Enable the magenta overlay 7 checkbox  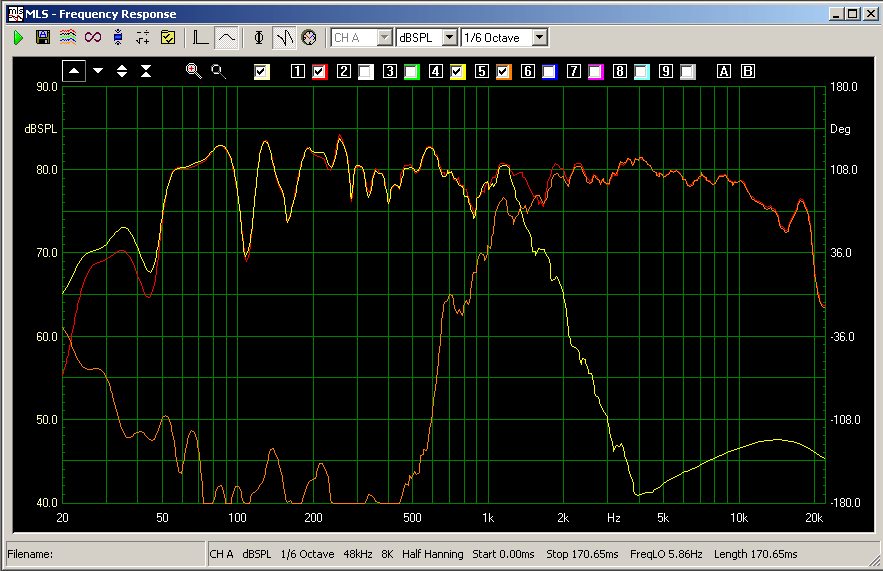pos(596,72)
